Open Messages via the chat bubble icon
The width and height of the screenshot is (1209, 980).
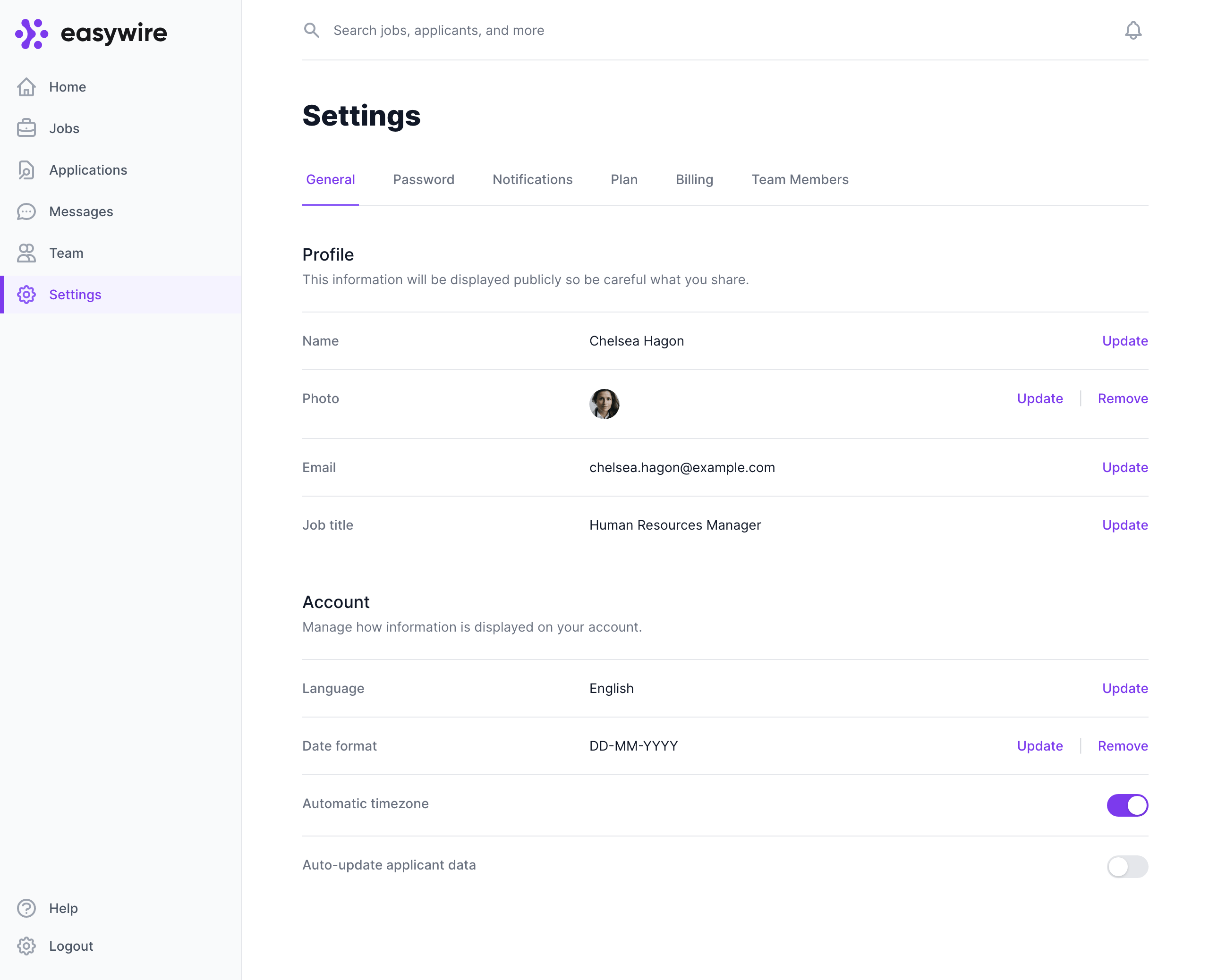tap(26, 211)
